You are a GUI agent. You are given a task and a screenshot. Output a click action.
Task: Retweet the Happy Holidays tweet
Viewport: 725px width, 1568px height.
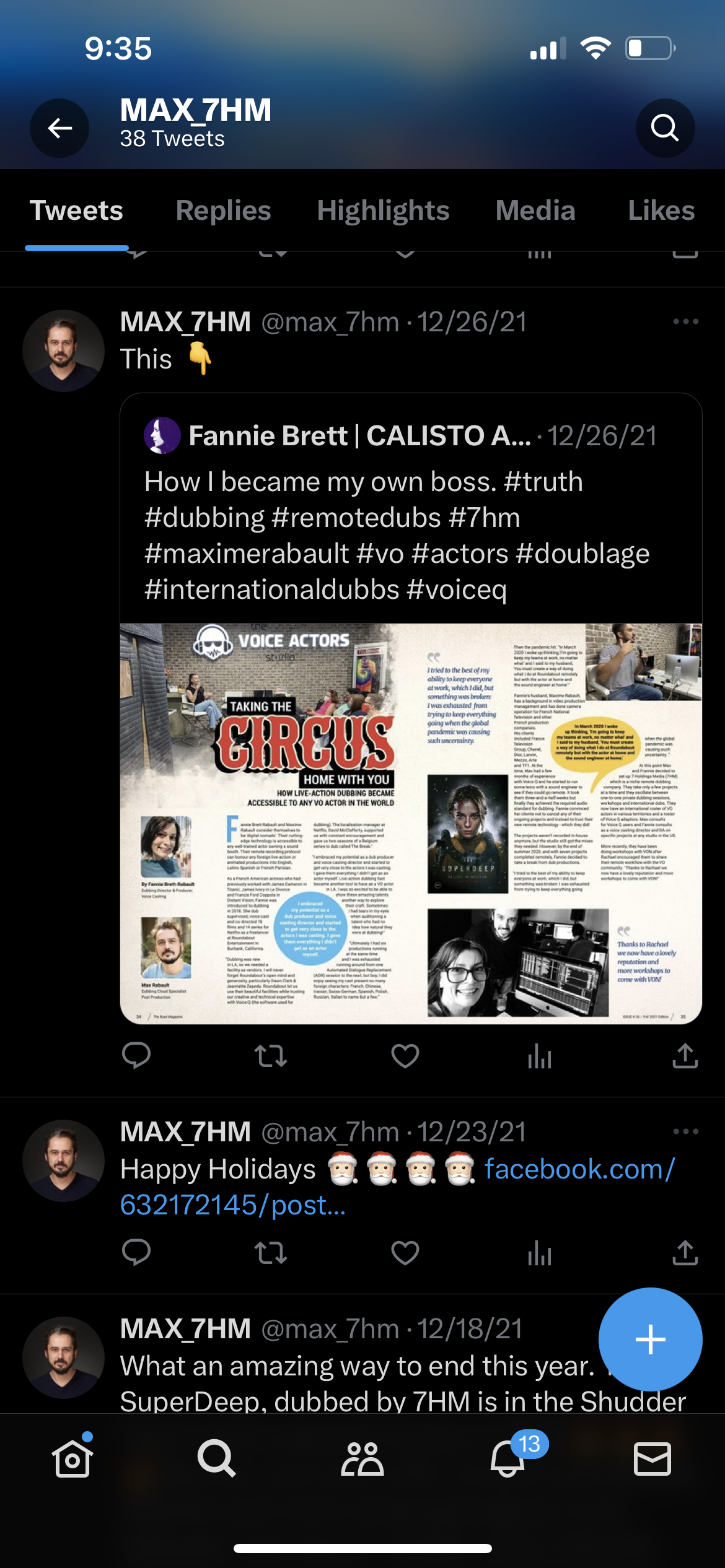click(x=271, y=1253)
